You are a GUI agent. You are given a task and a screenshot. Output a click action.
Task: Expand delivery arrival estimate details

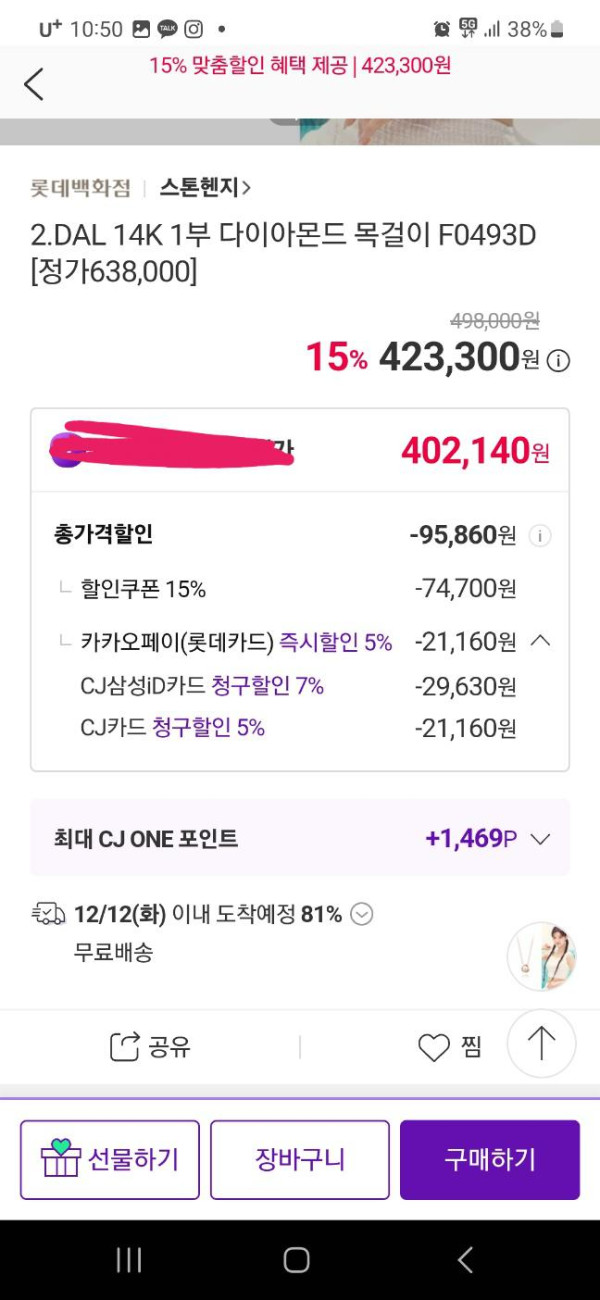[362, 914]
